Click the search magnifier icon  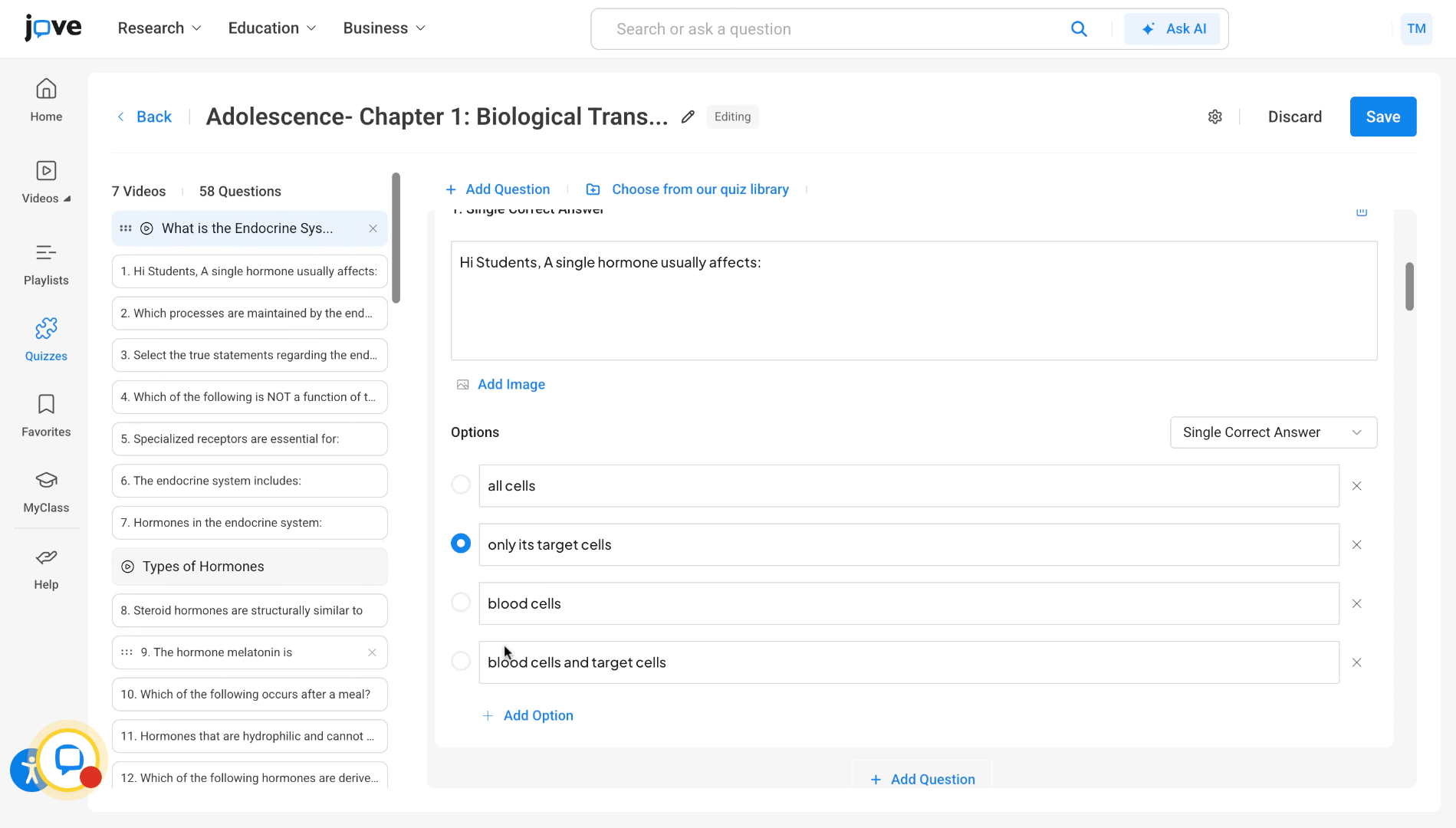pyautogui.click(x=1078, y=29)
